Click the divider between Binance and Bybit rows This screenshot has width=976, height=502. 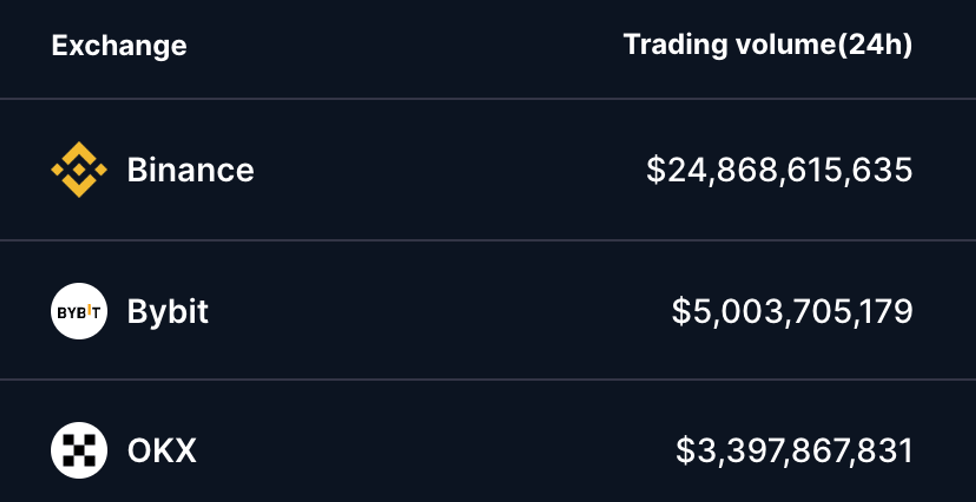pyautogui.click(x=488, y=240)
